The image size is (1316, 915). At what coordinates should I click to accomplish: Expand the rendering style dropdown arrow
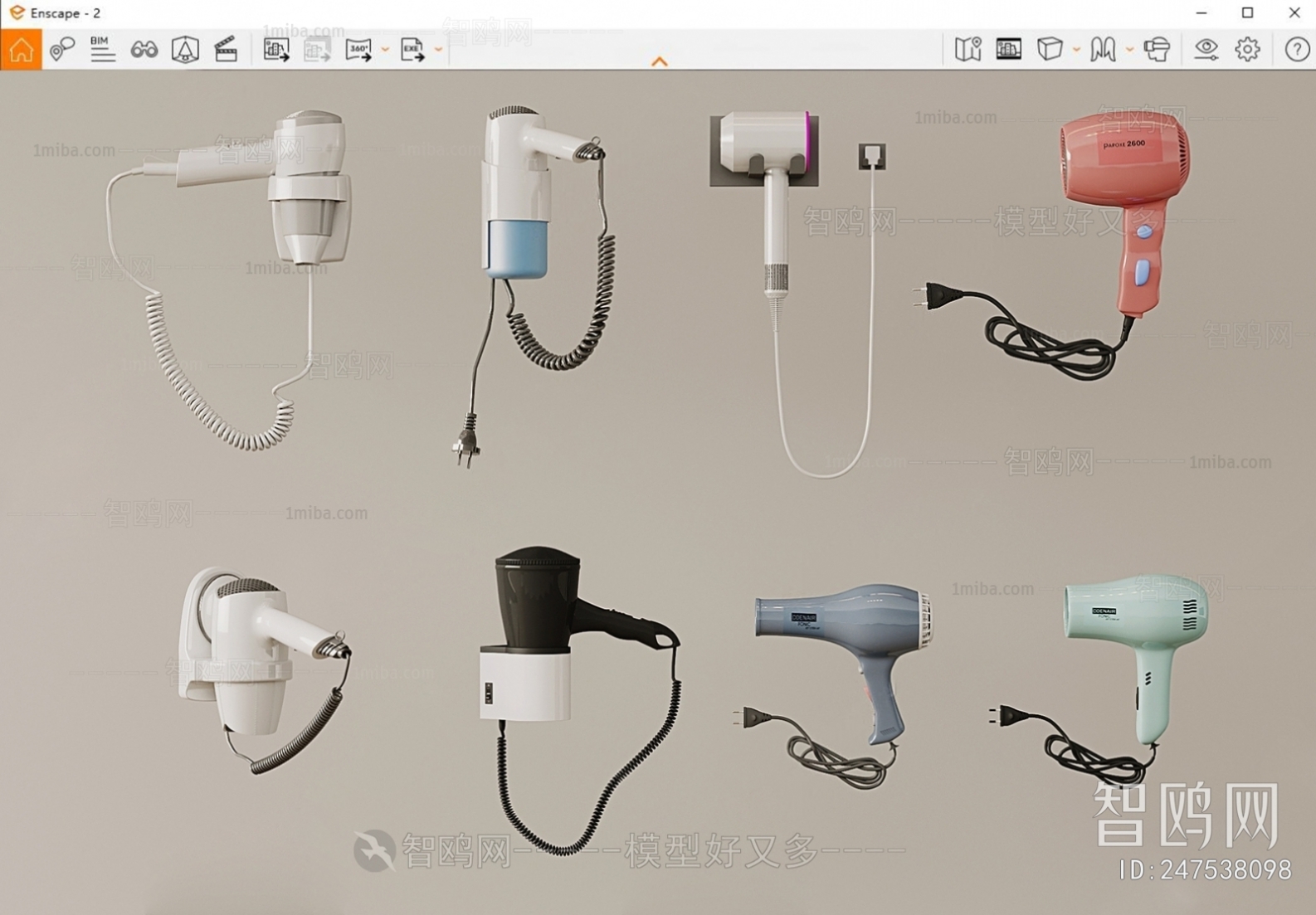(1129, 51)
